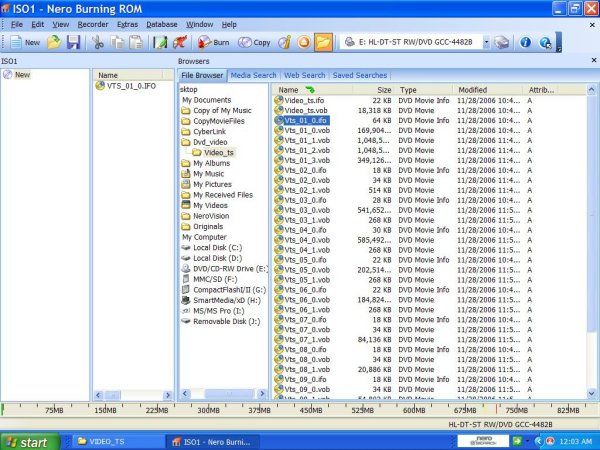This screenshot has width=600, height=450.
Task: Close the Browsers panel with its X
Action: (x=593, y=60)
